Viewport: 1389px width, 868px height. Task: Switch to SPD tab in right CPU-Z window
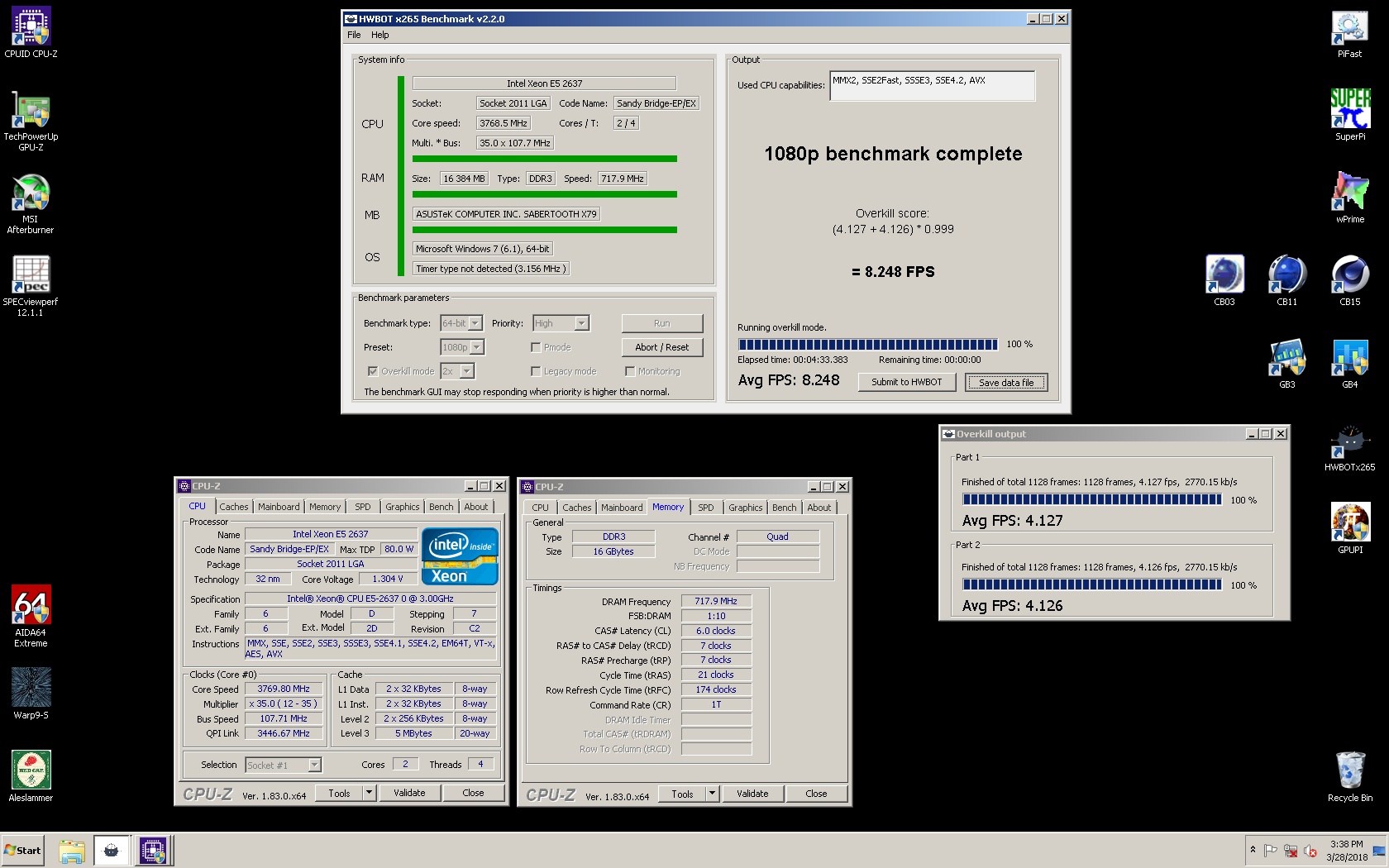pyautogui.click(x=705, y=508)
